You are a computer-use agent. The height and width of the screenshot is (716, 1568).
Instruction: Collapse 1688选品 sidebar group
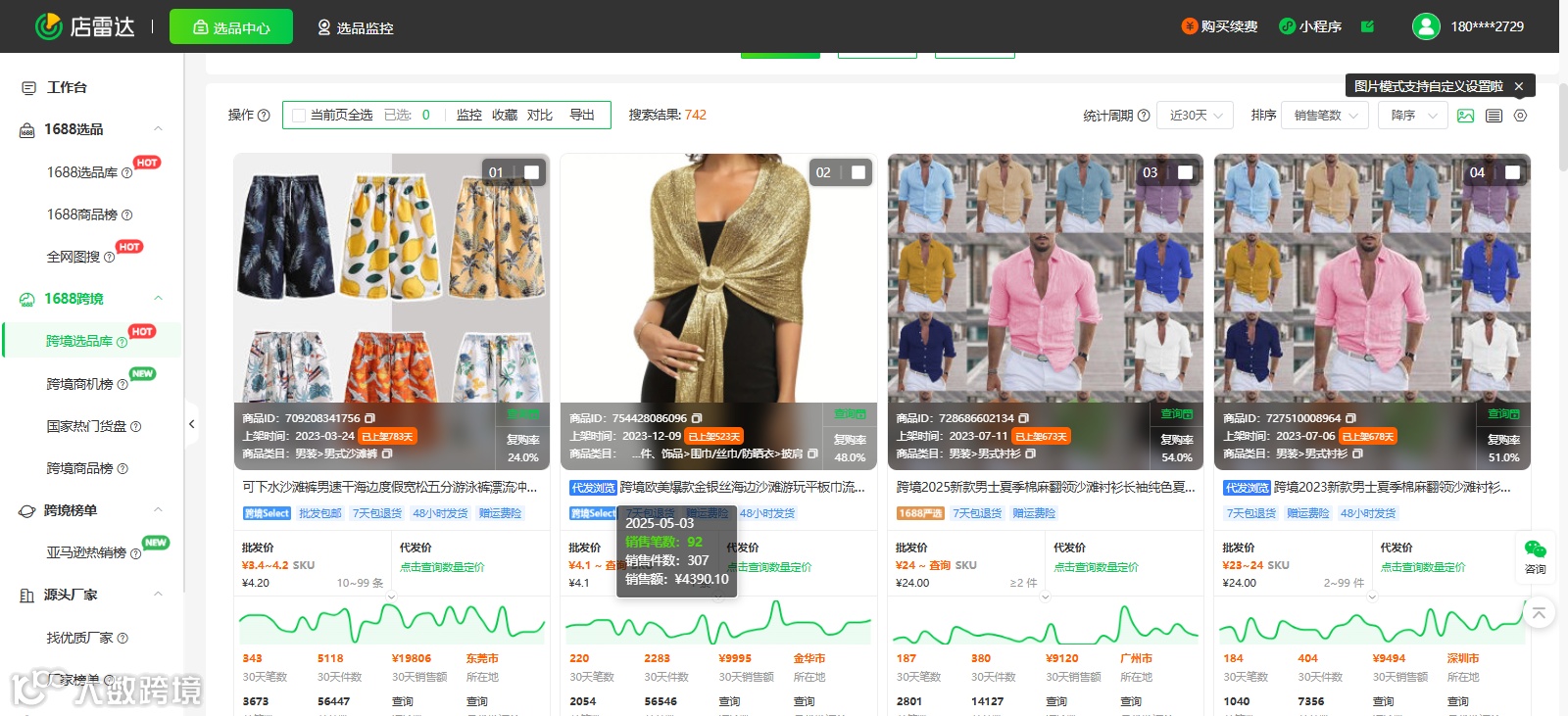pyautogui.click(x=158, y=129)
